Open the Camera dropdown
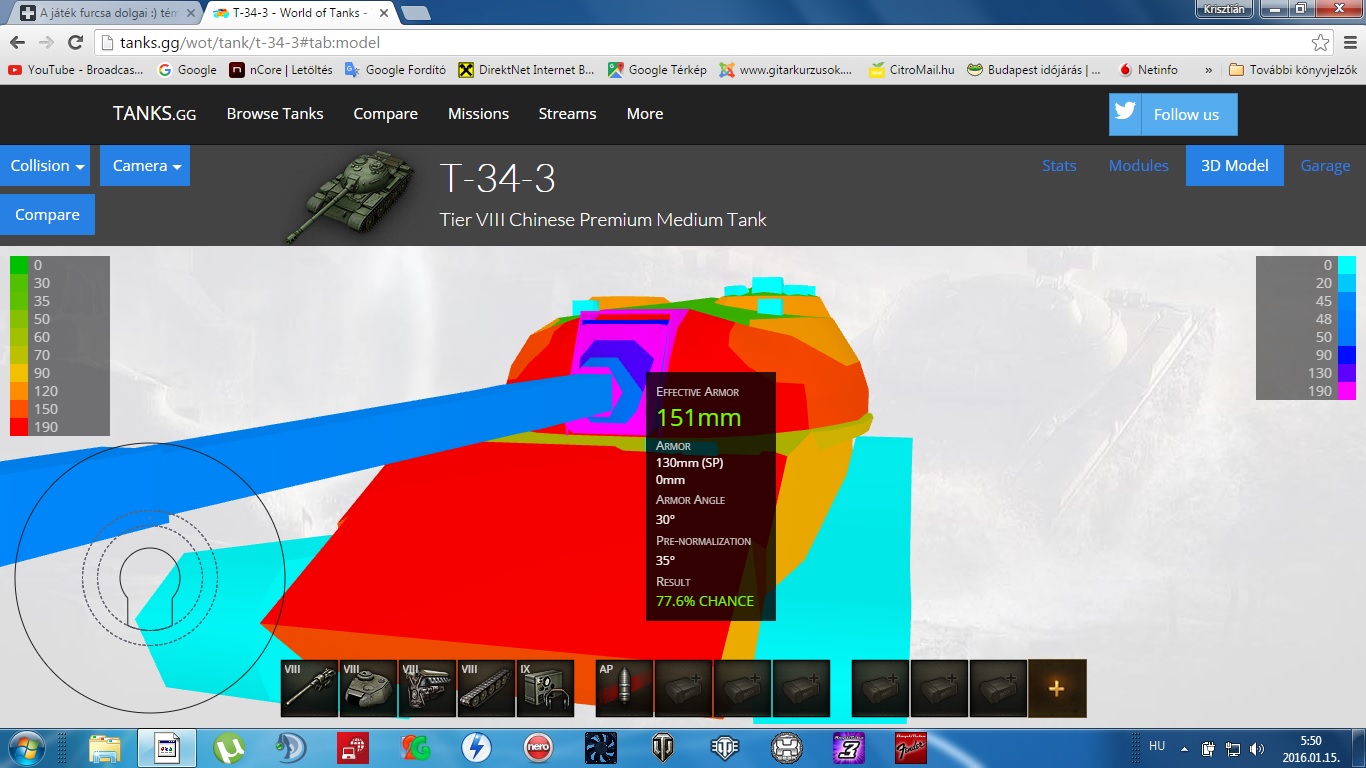The width and height of the screenshot is (1366, 768). pos(145,166)
